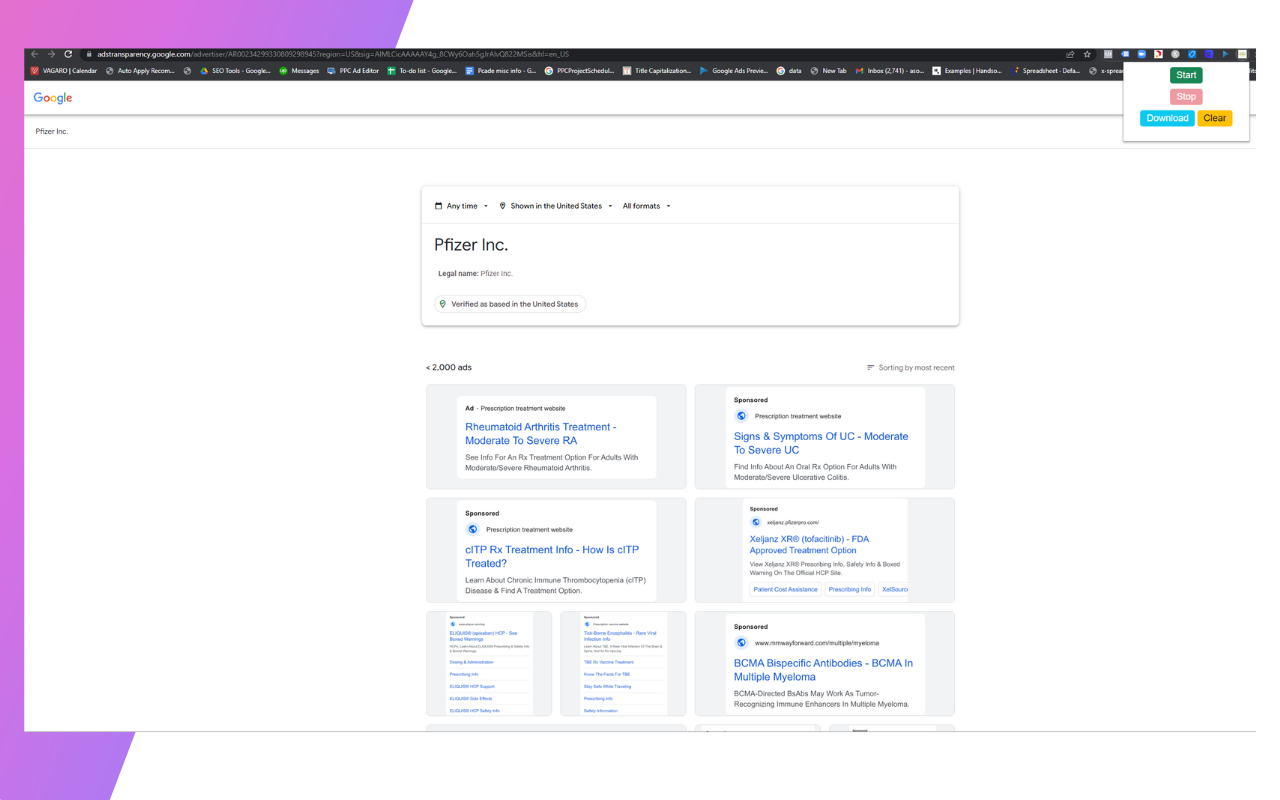Open the Pcade misc info Docs bookmark
Image resolution: width=1280 pixels, height=800 pixels.
coord(501,71)
